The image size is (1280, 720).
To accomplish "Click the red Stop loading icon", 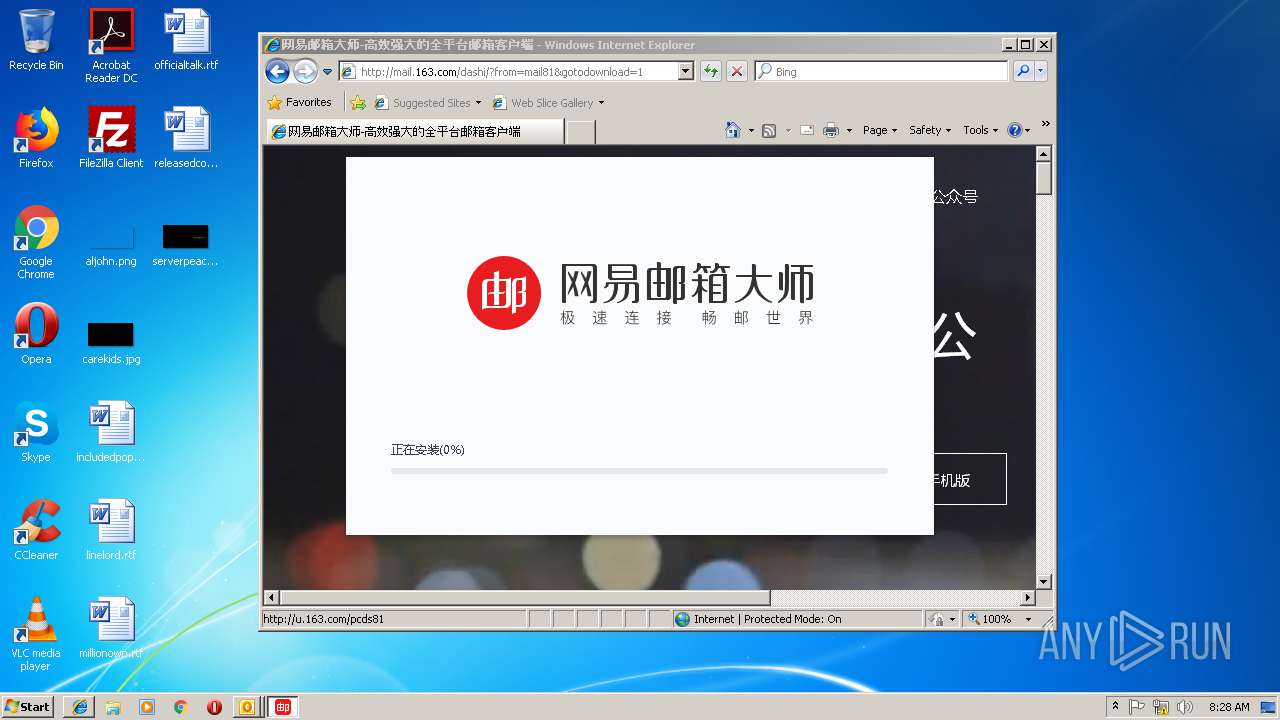I will [737, 71].
